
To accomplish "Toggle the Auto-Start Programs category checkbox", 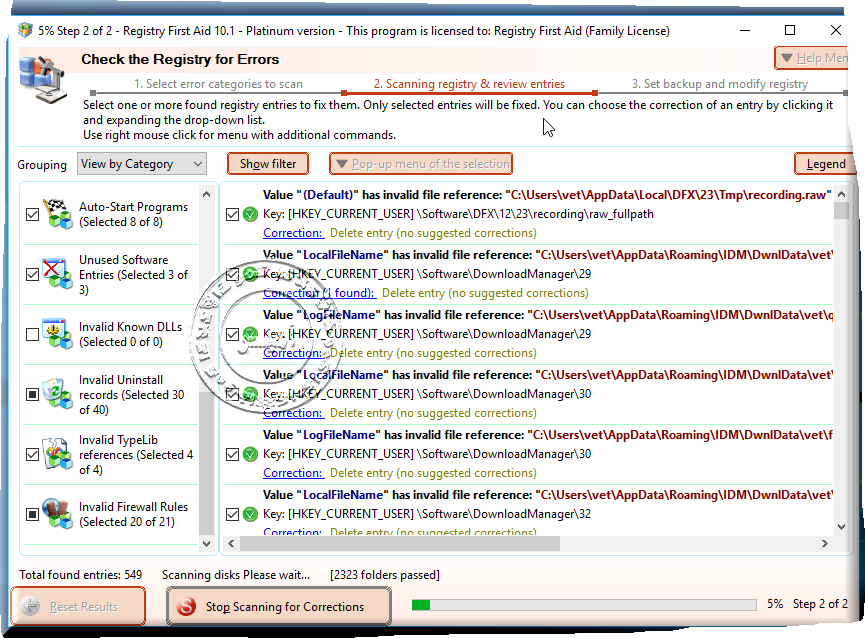I will [x=33, y=215].
